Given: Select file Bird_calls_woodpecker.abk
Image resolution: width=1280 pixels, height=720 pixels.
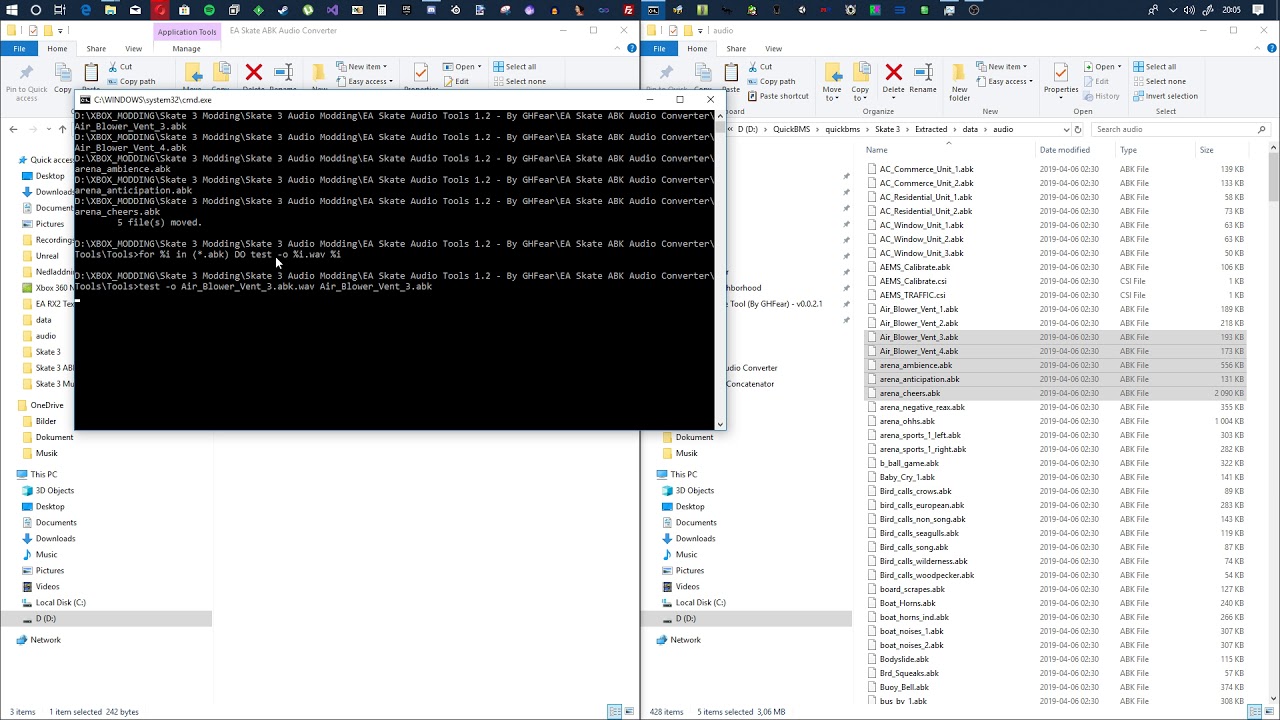Looking at the screenshot, I should pyautogui.click(x=927, y=575).
